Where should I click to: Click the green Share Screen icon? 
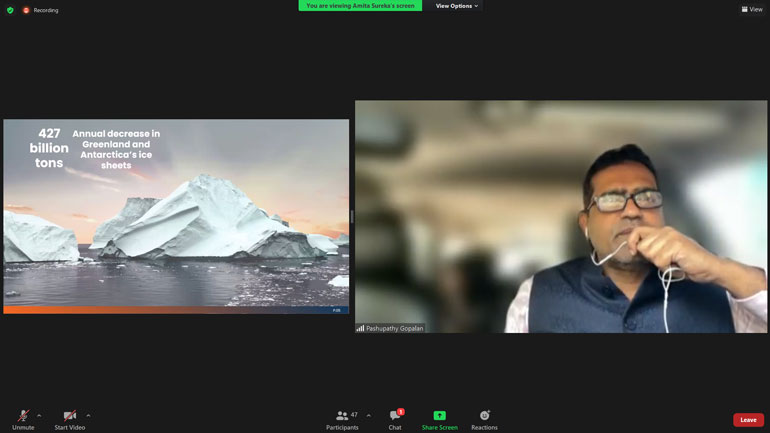pos(439,415)
